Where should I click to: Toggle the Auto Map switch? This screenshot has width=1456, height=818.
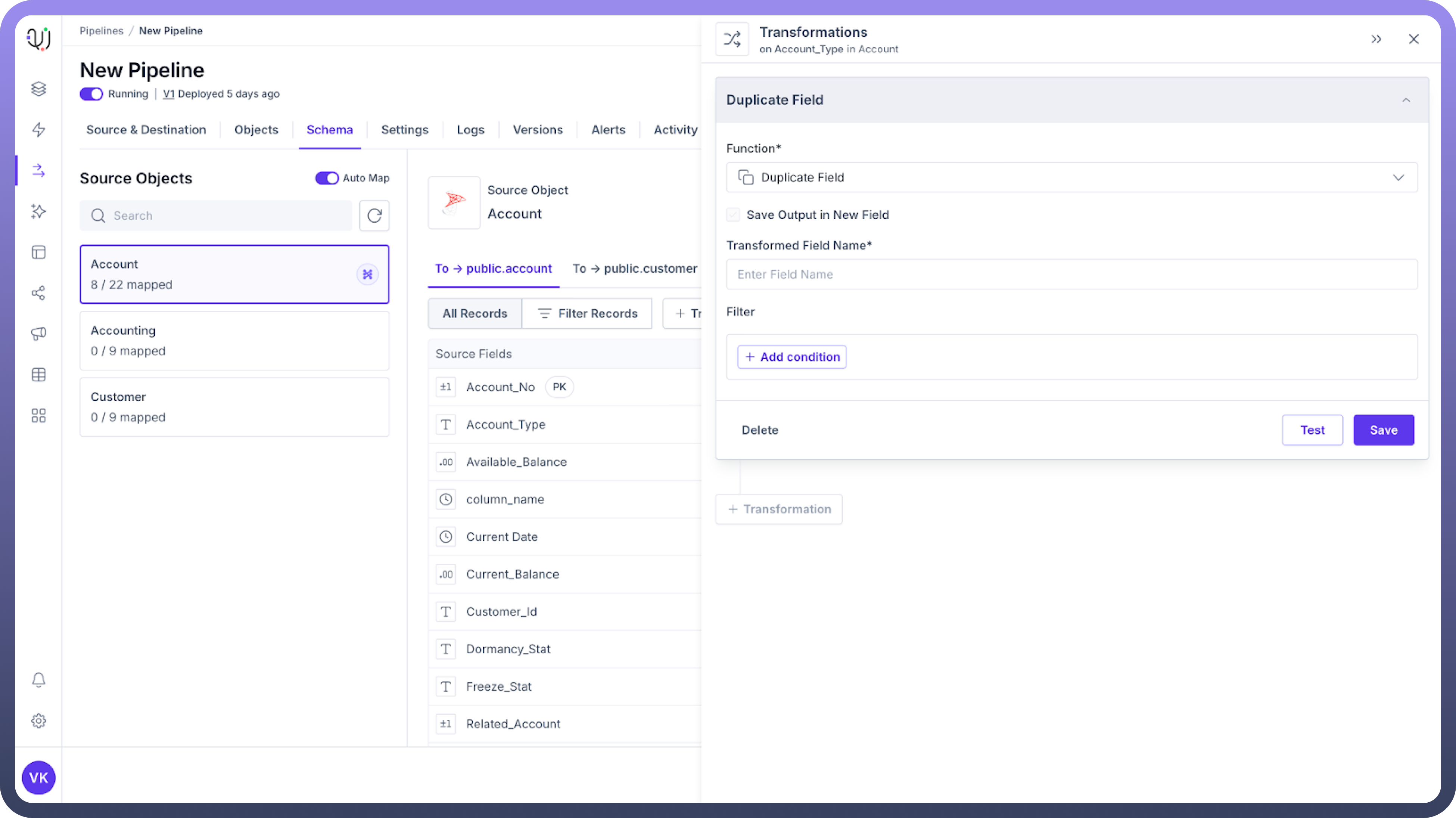(327, 178)
